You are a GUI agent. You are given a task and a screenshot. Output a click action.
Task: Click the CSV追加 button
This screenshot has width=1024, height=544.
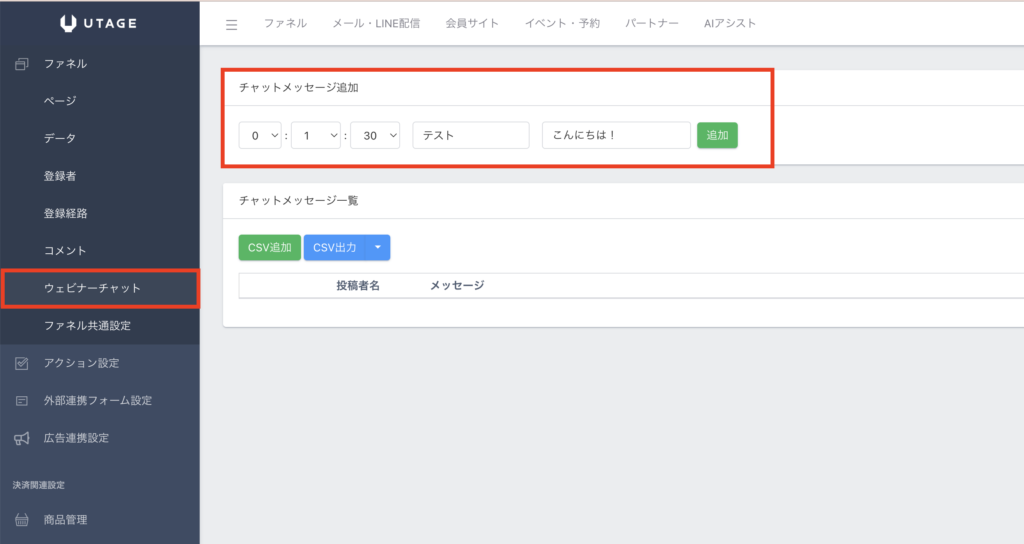[x=270, y=248]
